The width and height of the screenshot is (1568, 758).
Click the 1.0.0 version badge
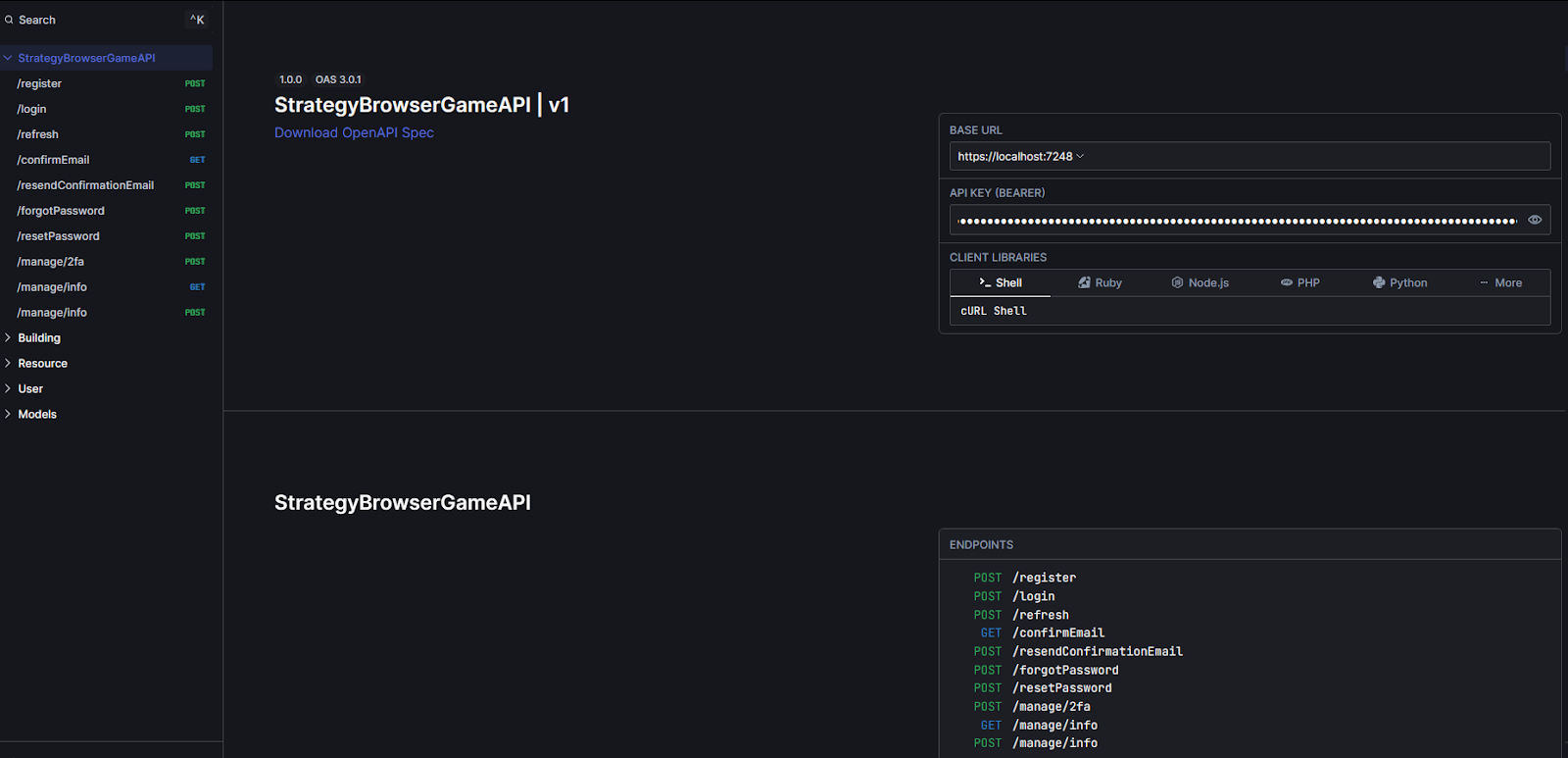coord(291,79)
